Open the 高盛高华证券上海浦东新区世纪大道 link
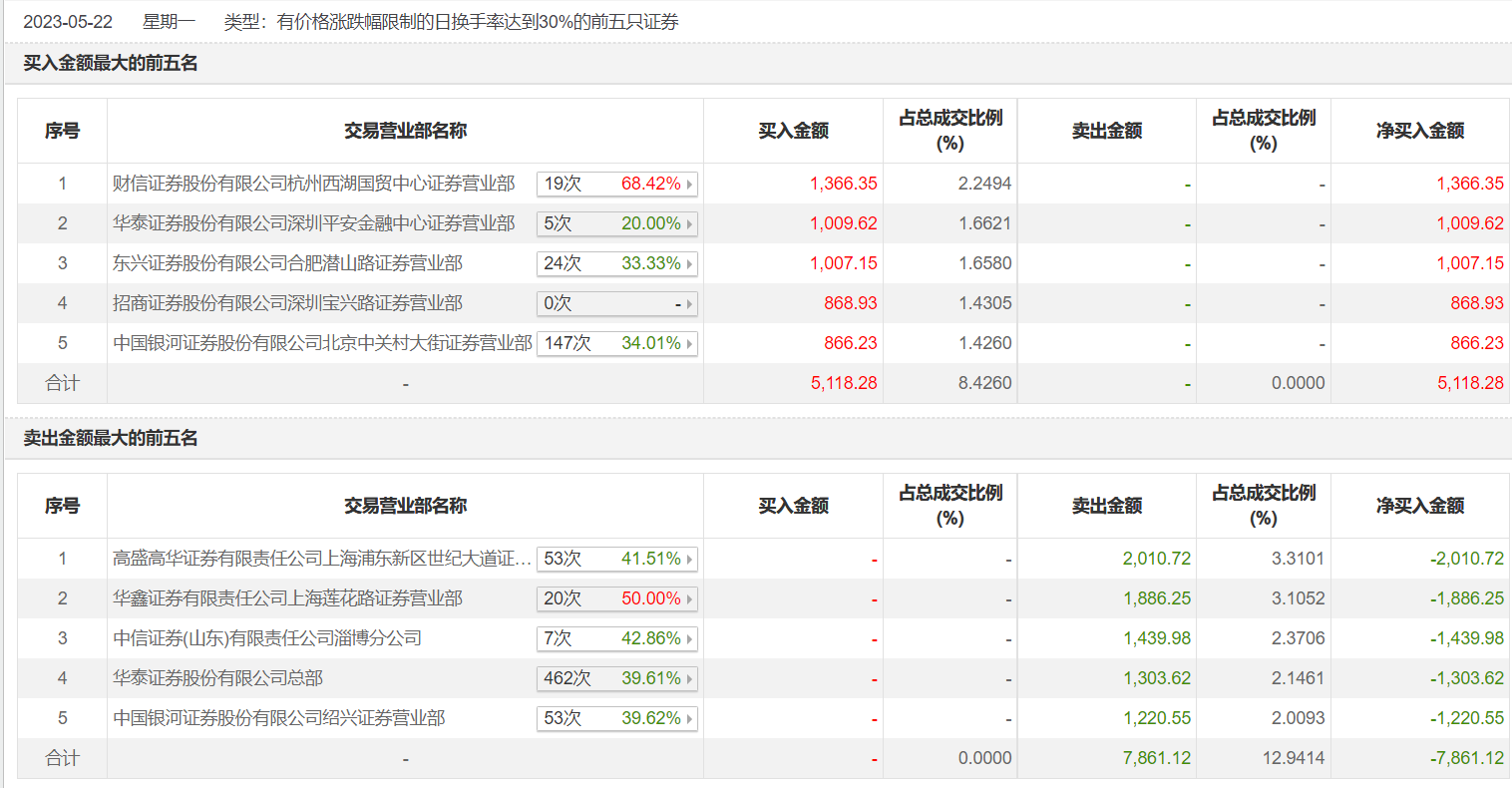Image resolution: width=1512 pixels, height=788 pixels. coord(322,559)
